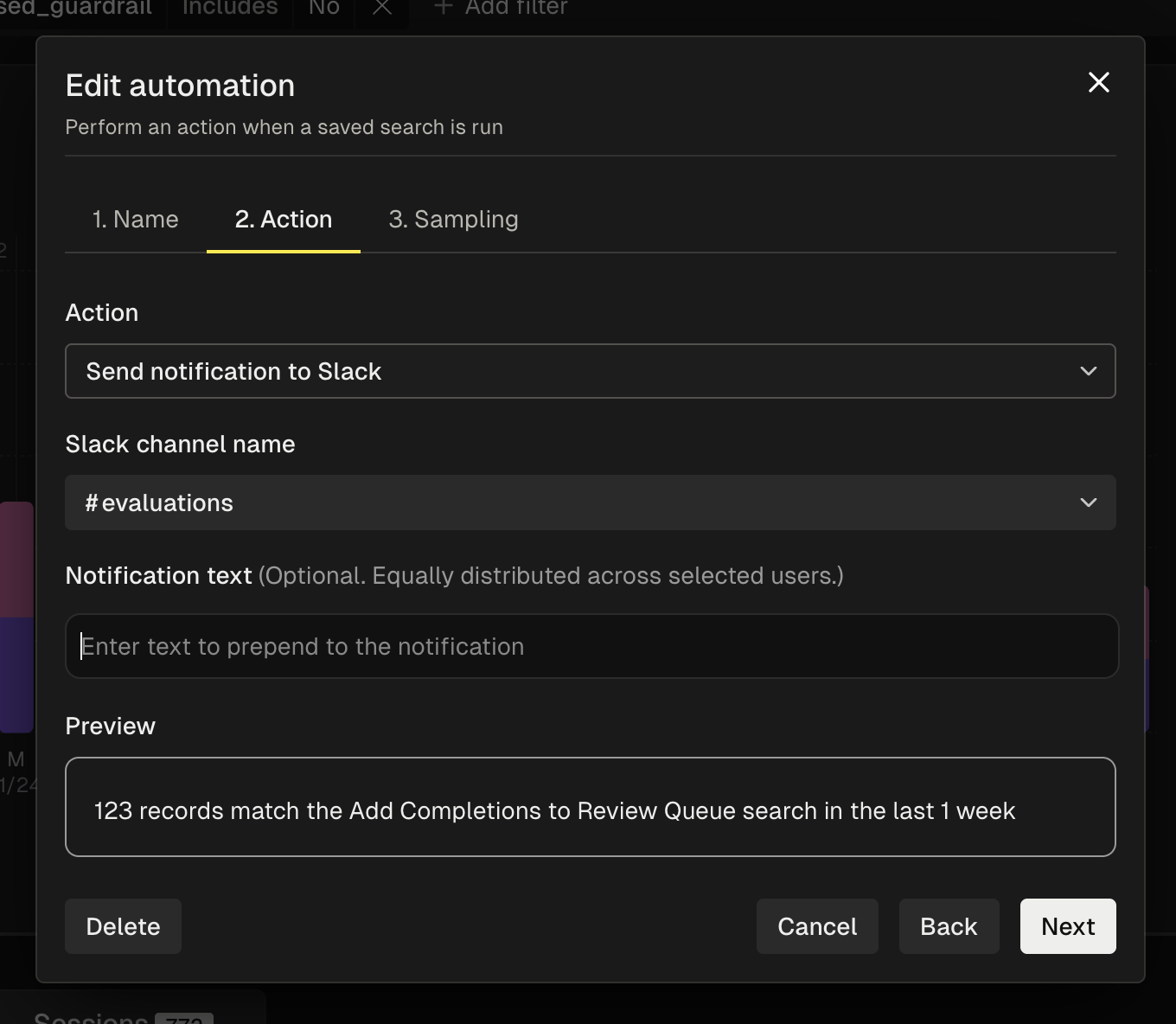Remove the sed_guardrail filter via its X

(381, 7)
